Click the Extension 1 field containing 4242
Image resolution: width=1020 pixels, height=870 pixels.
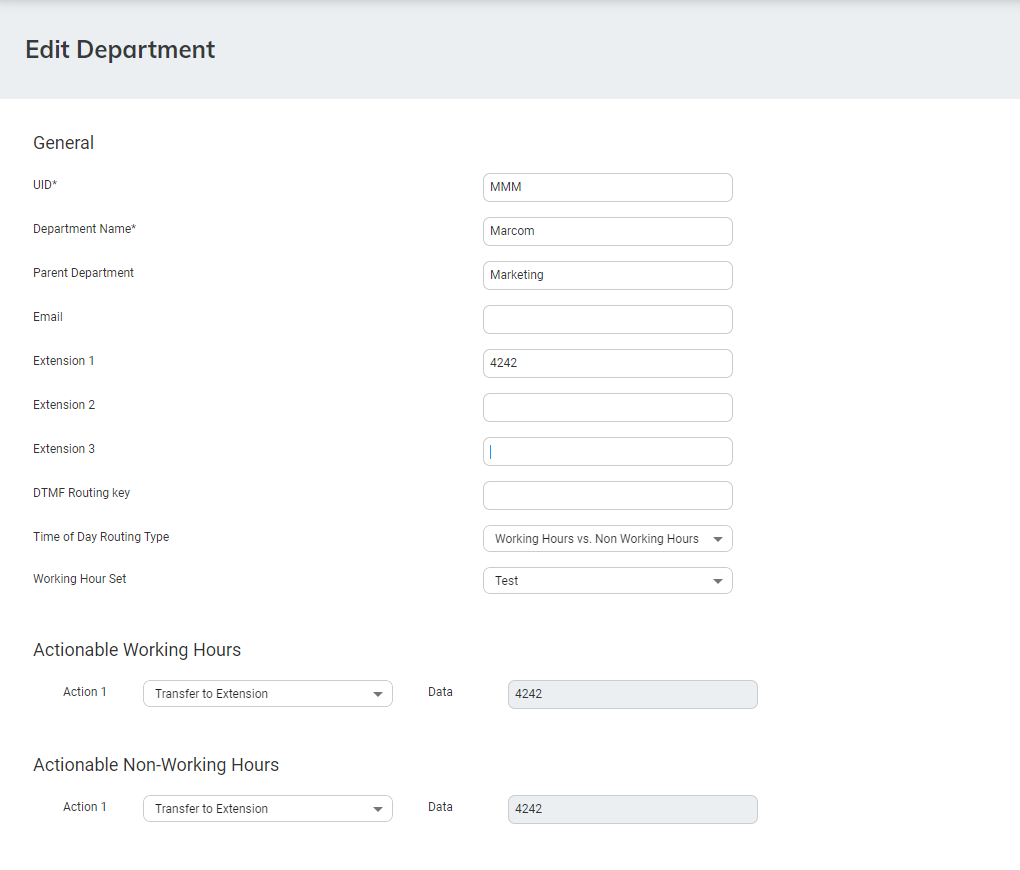607,363
